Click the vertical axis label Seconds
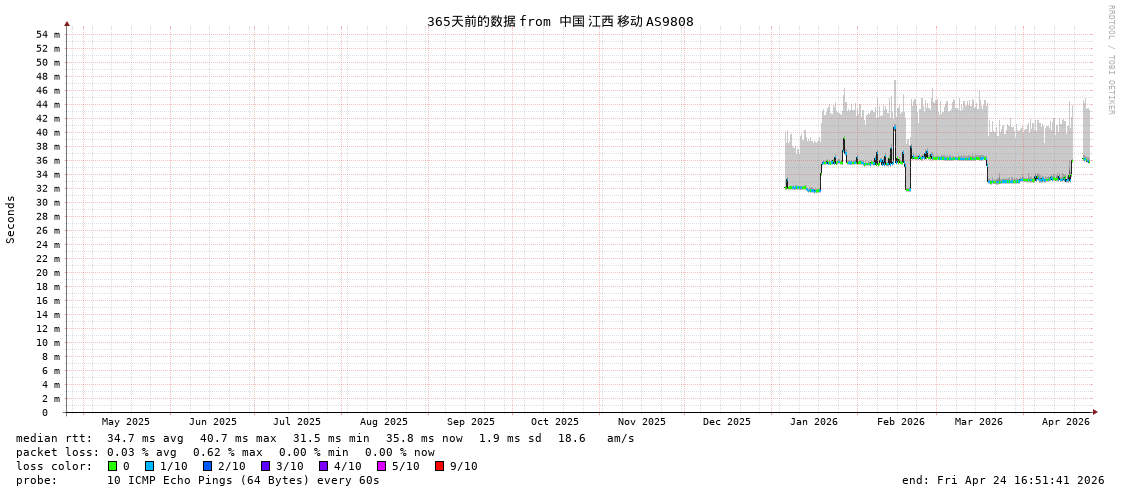 11,219
